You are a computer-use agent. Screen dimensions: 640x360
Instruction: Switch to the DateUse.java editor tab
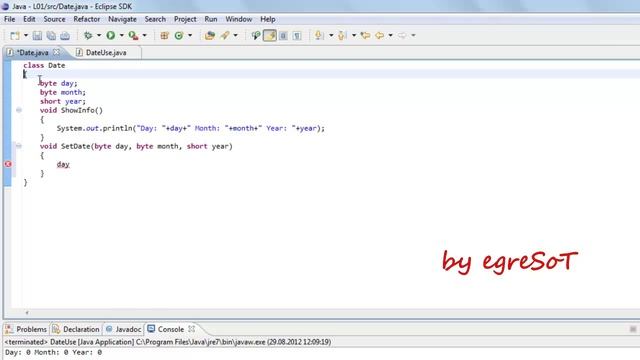[x=106, y=53]
